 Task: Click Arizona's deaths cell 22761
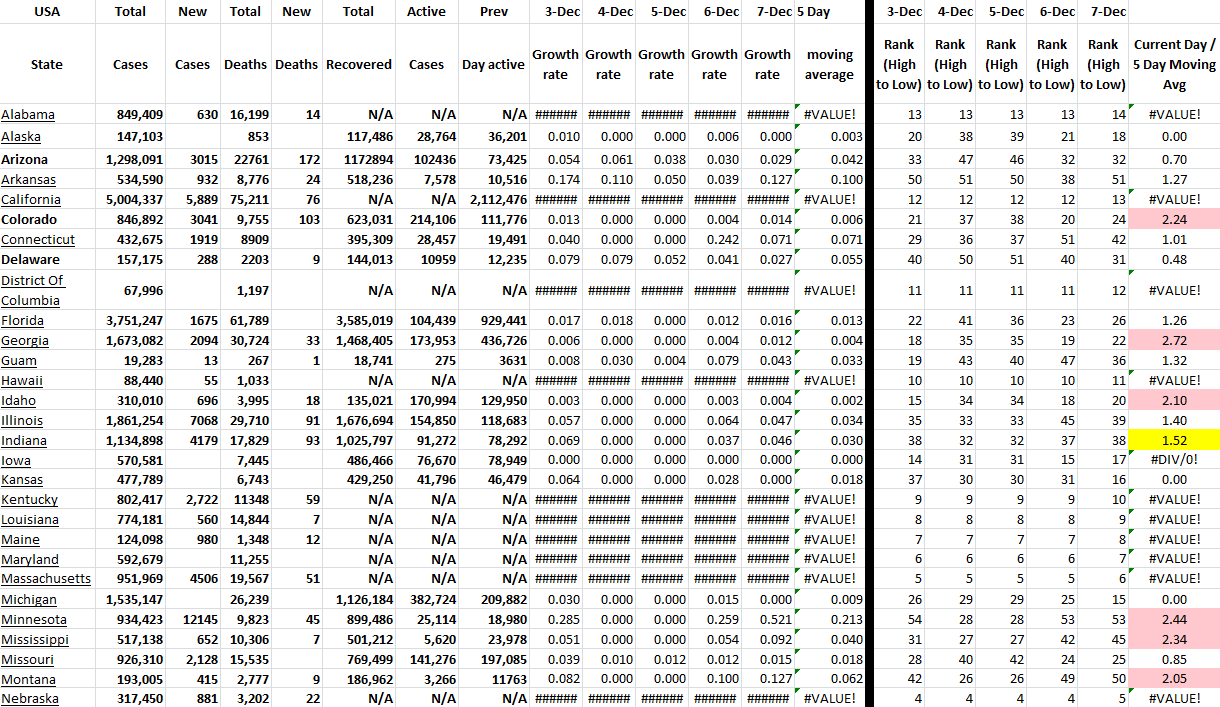(245, 159)
